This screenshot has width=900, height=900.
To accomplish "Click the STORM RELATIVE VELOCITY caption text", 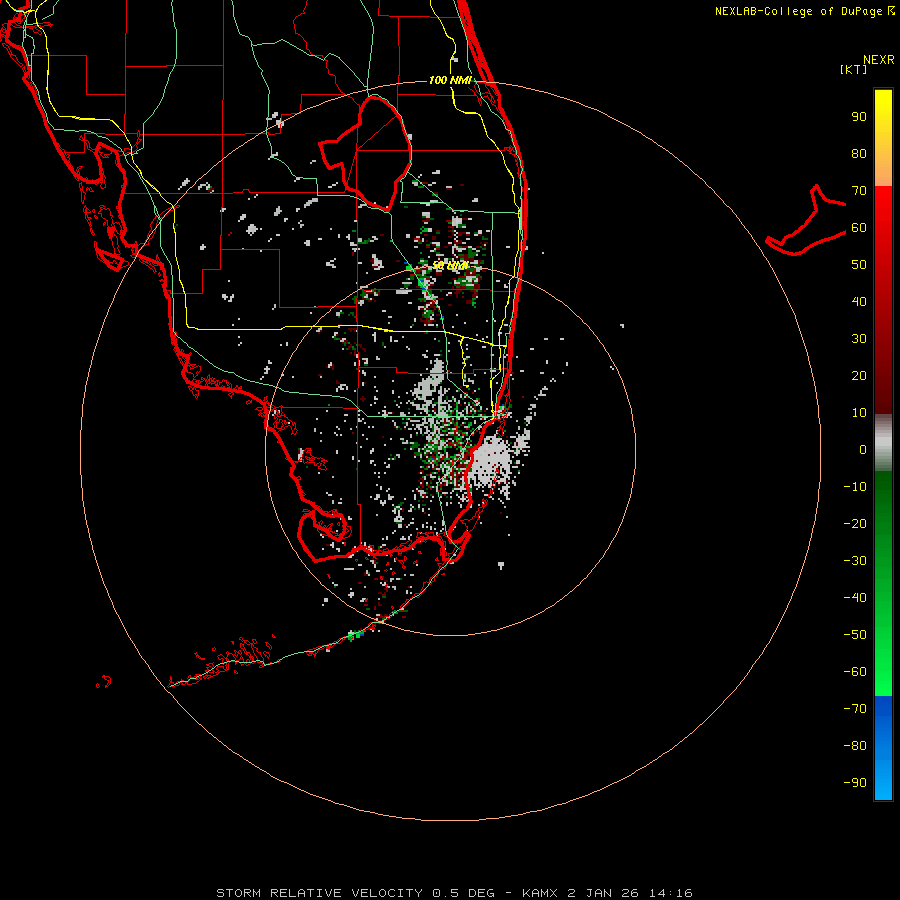I will [x=319, y=893].
